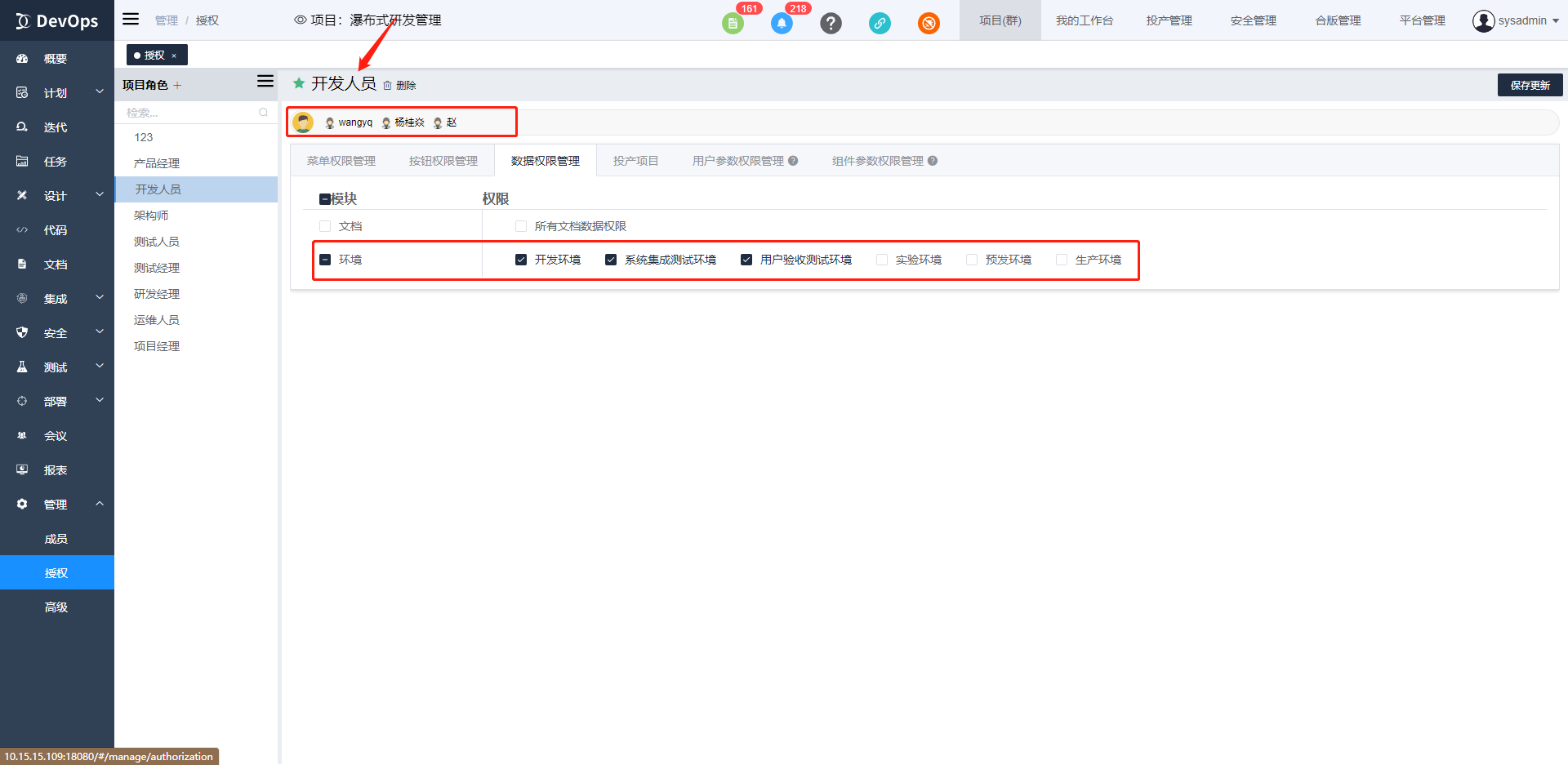1568x765 pixels.
Task: Check the 所有文档数据权限 checkbox
Action: point(521,226)
